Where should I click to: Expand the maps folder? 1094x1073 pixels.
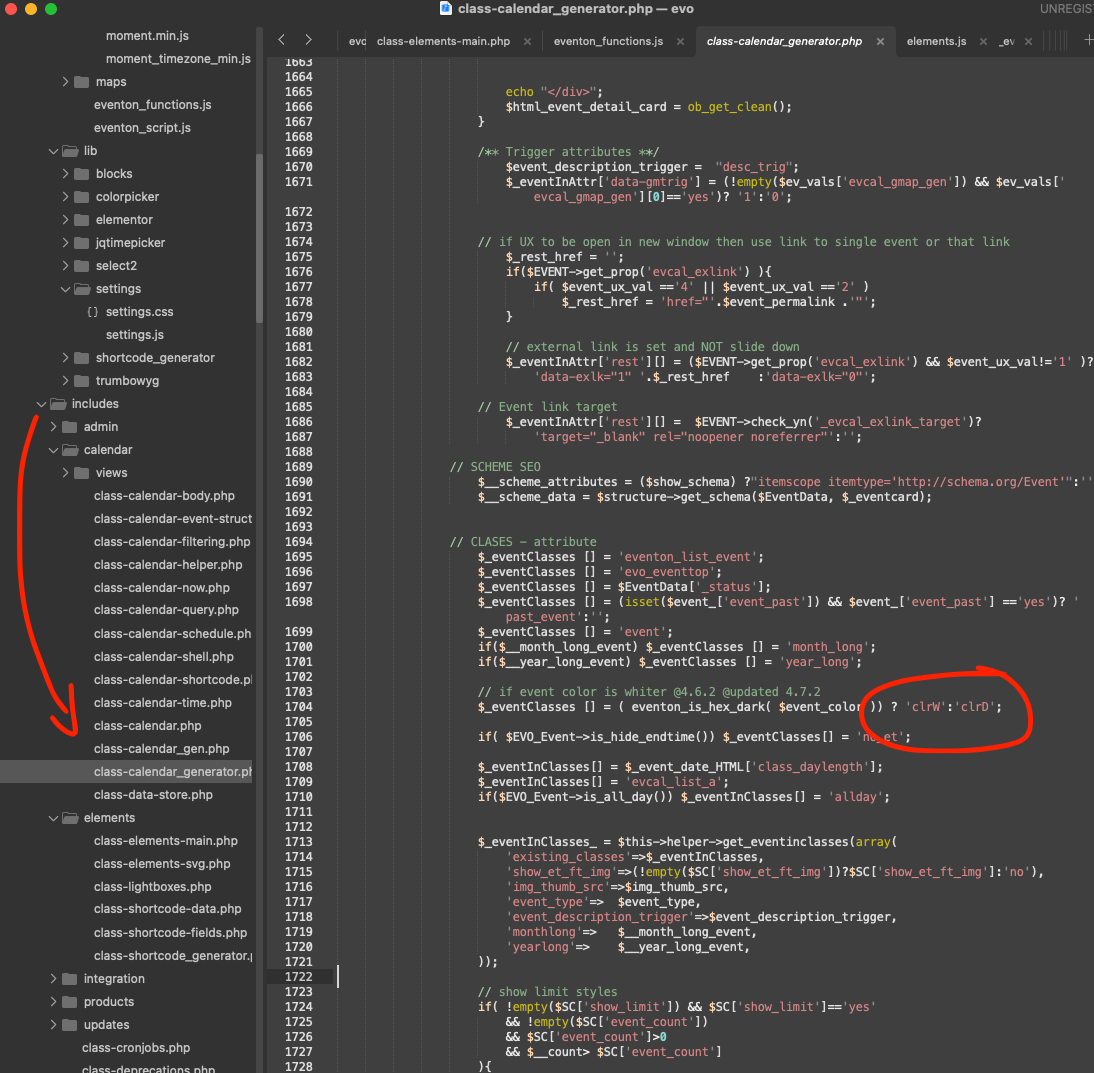[x=65, y=82]
